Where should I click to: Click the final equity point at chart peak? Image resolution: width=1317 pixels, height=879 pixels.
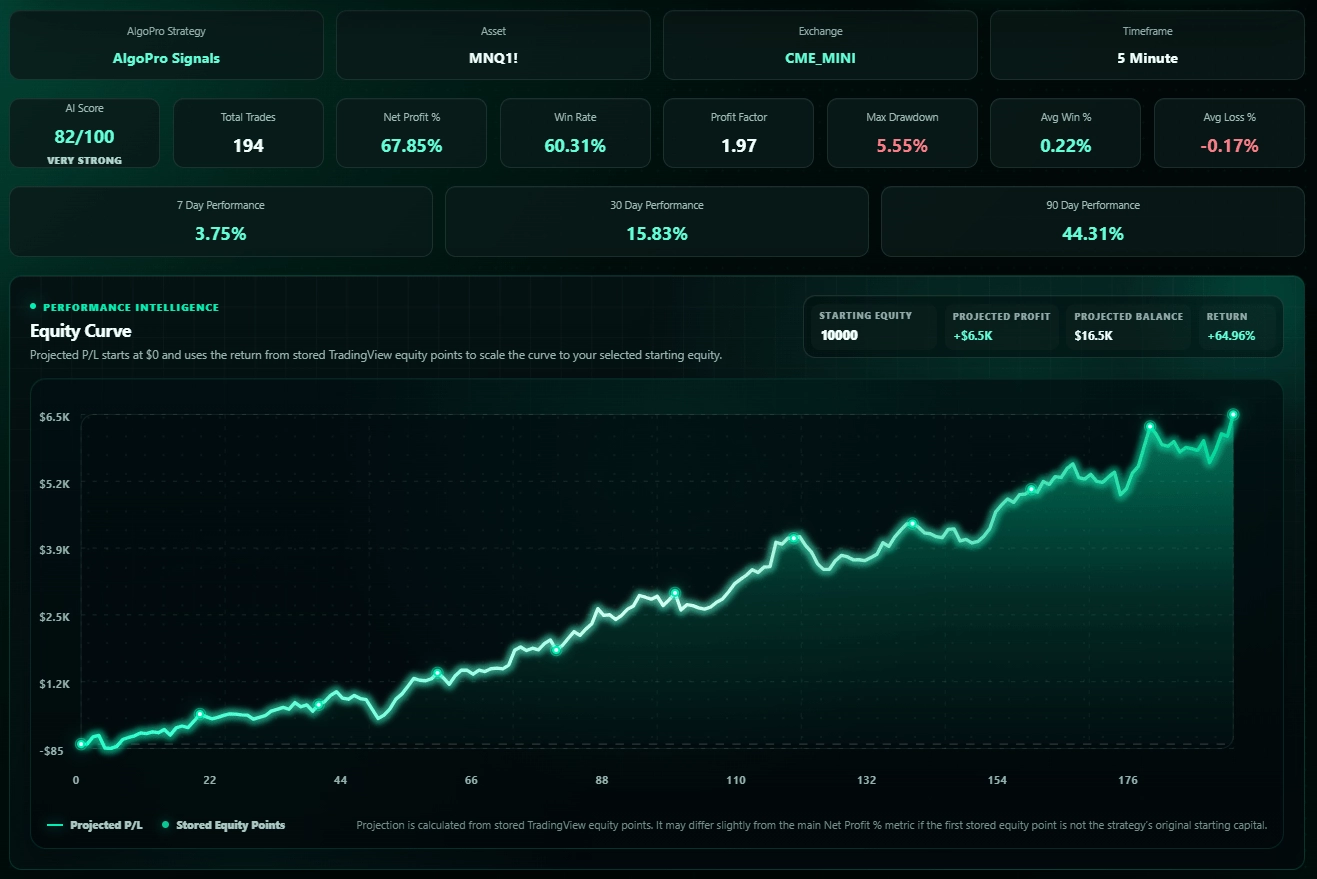[x=1233, y=414]
